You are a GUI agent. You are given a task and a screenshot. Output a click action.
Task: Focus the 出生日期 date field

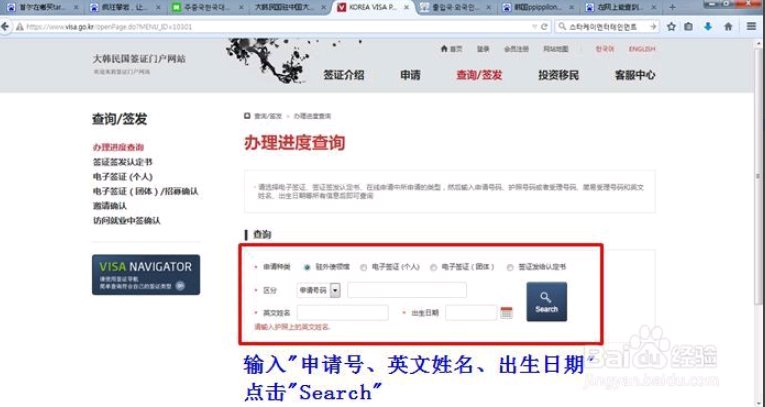click(471, 313)
